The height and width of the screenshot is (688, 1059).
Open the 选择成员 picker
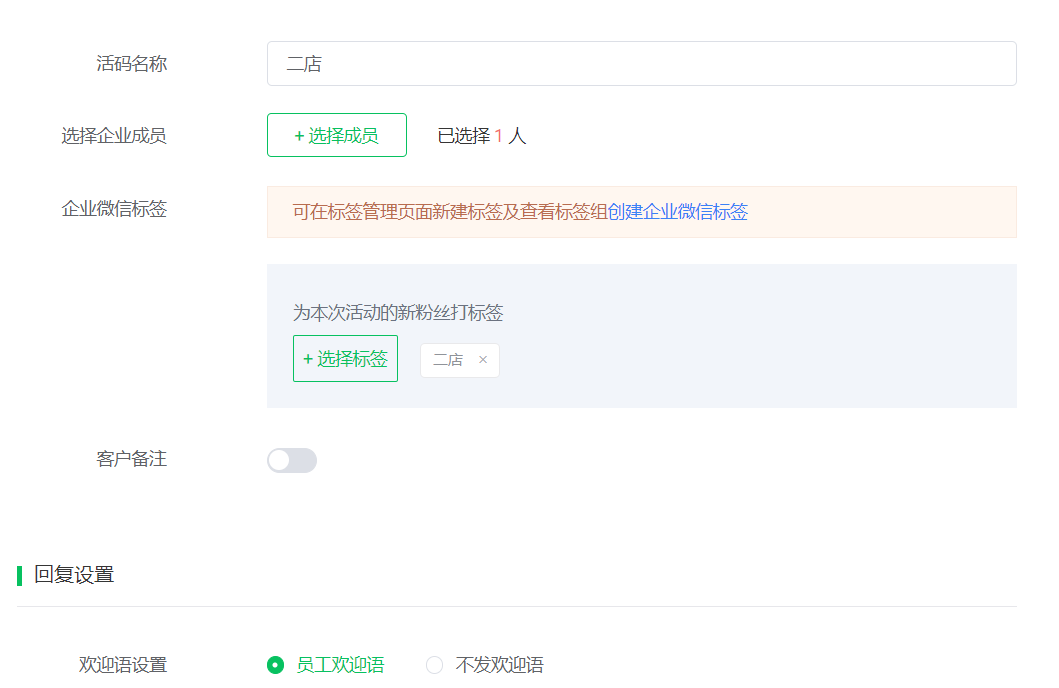tap(336, 135)
